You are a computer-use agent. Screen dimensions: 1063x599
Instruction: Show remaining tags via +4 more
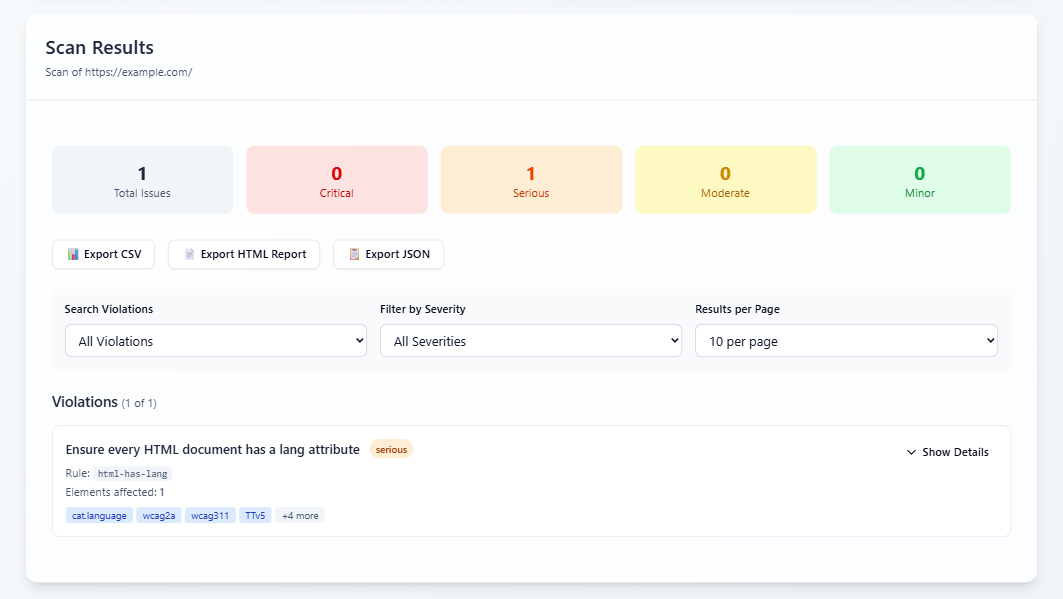click(x=300, y=516)
